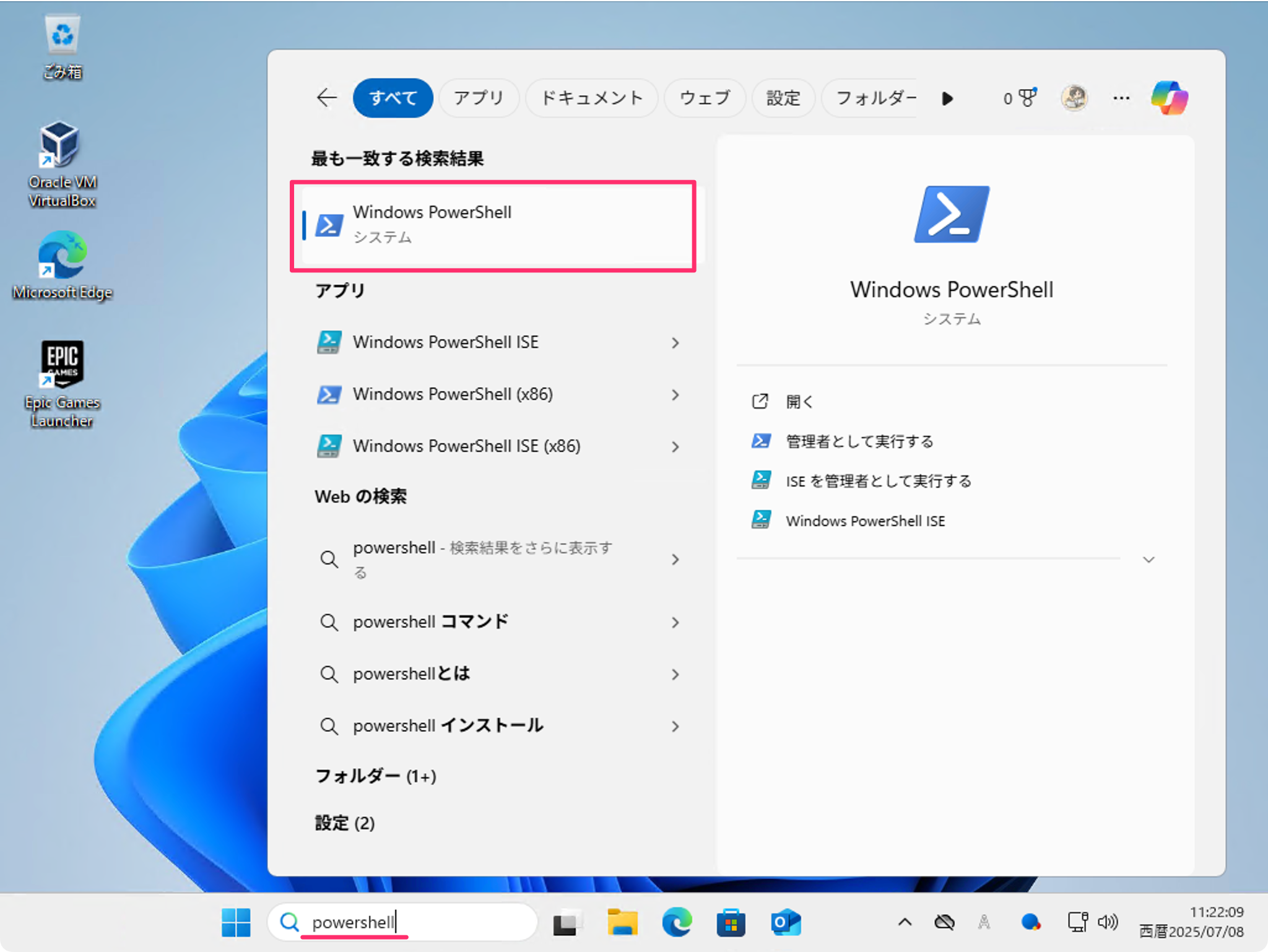
Task: Collapse the PowerShell details pane chevron
Action: (x=1149, y=559)
